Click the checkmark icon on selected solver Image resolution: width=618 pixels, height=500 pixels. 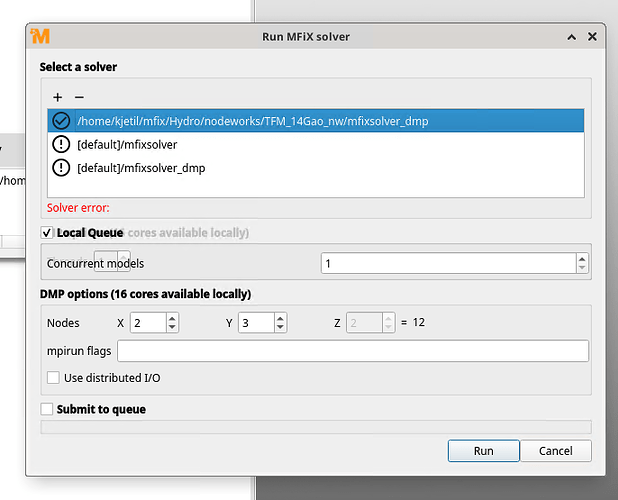[60, 121]
